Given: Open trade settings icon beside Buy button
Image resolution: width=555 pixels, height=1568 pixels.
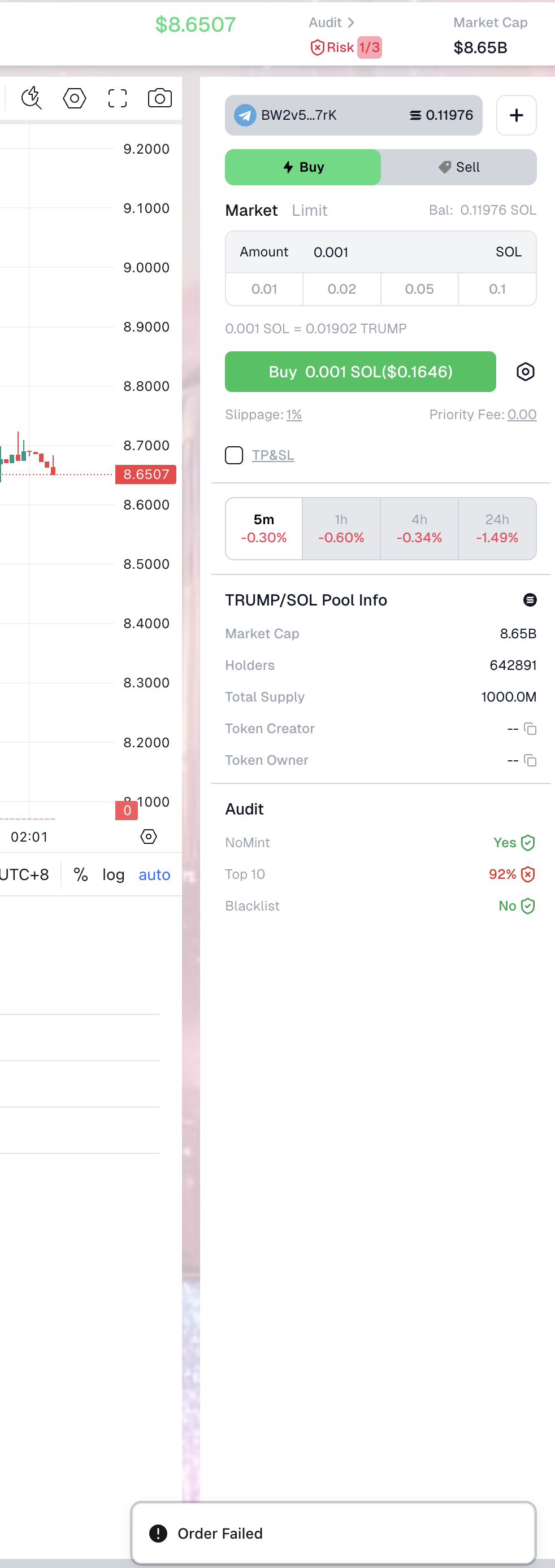Looking at the screenshot, I should tap(525, 372).
